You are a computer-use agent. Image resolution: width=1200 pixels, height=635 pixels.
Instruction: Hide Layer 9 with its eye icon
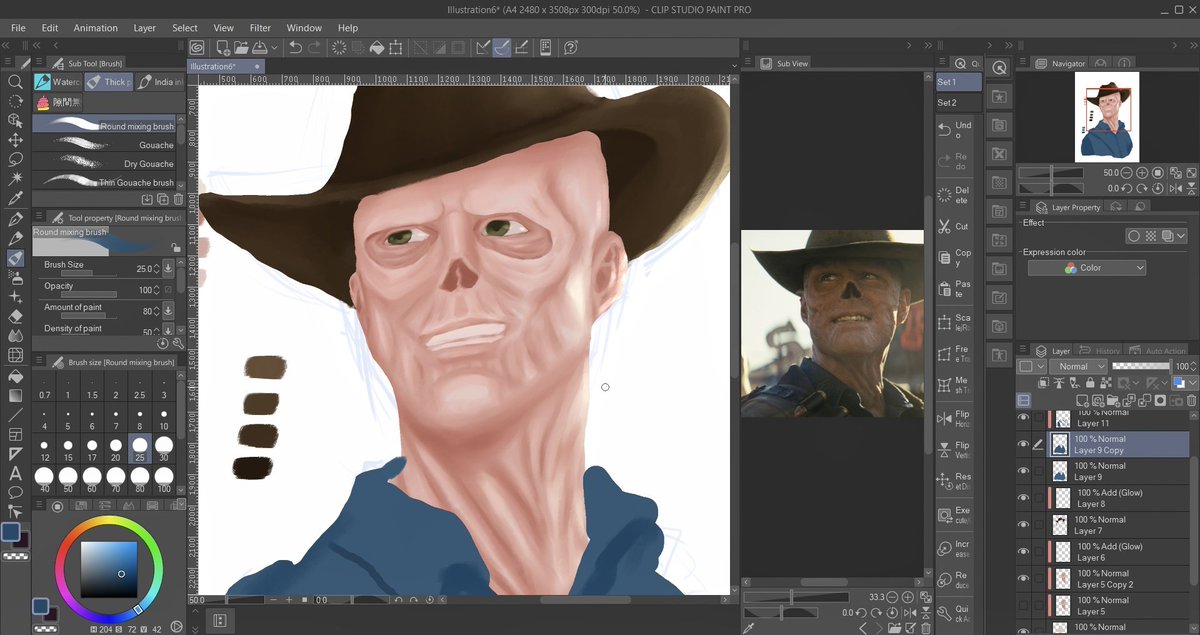[1023, 471]
